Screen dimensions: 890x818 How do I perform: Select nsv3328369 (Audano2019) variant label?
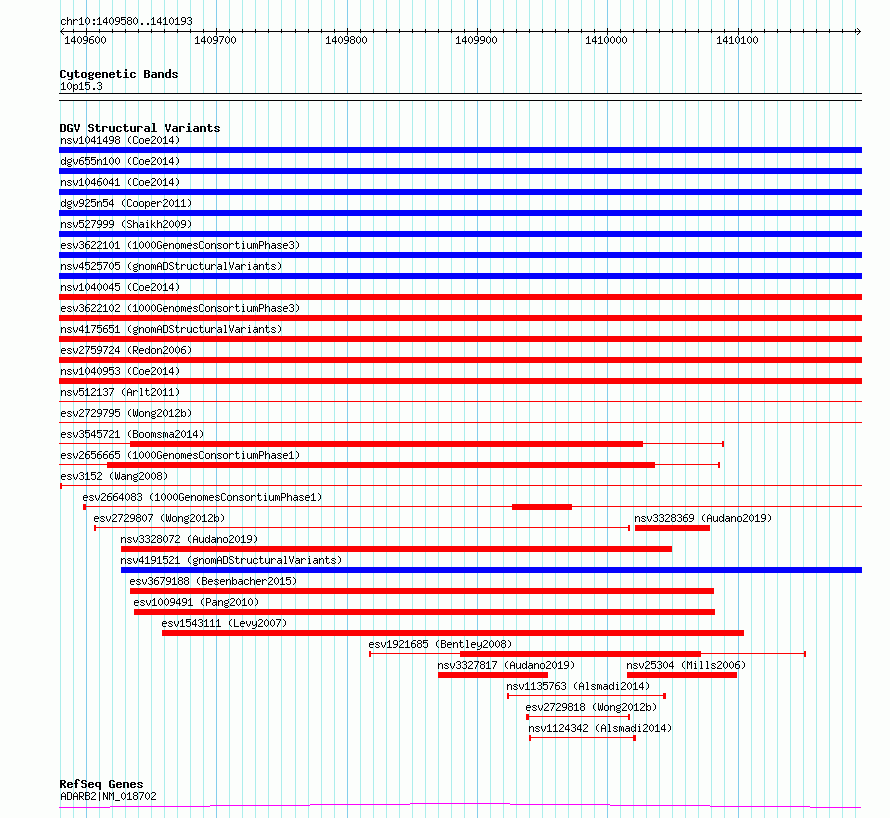tap(703, 518)
